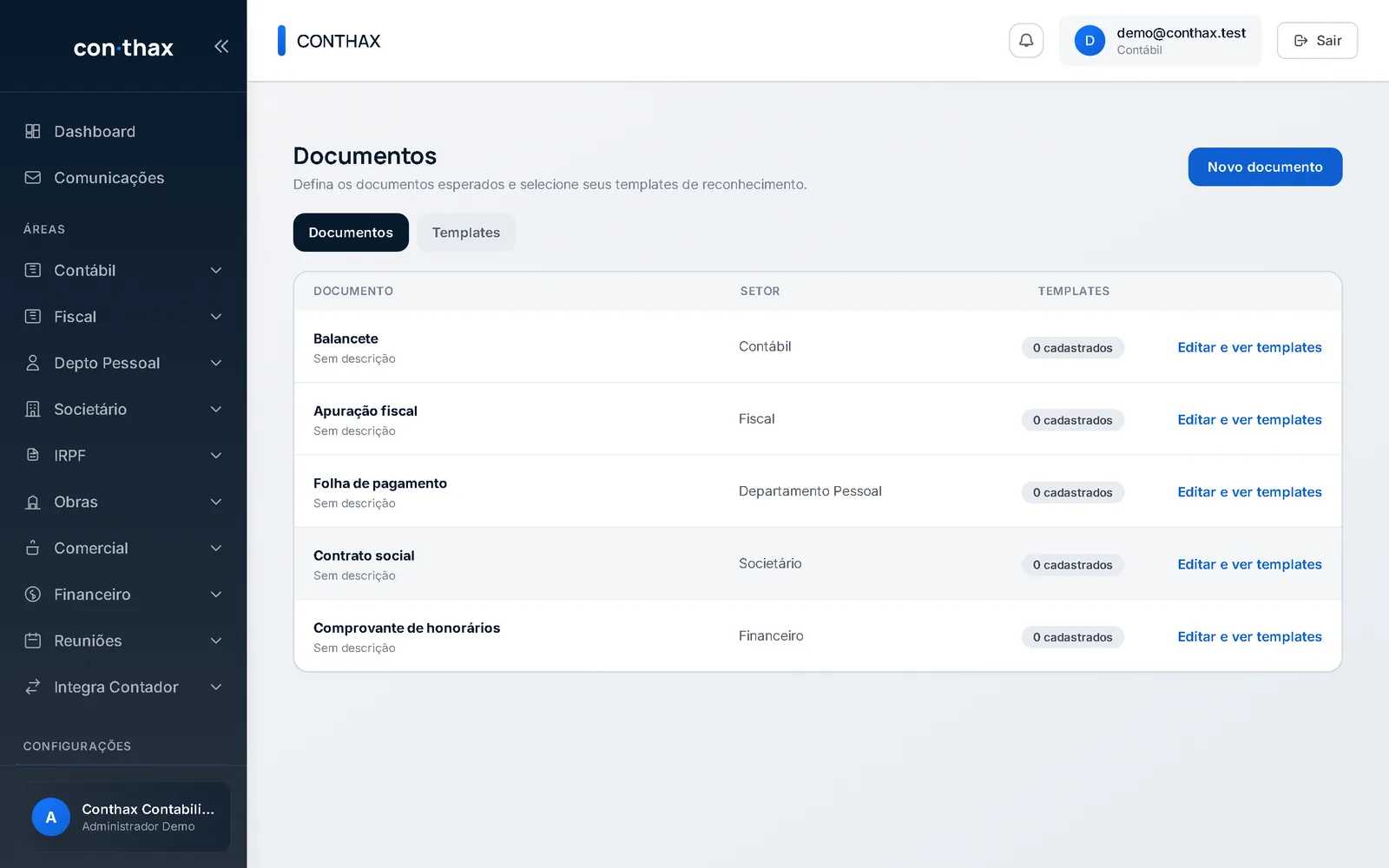Expand the Contábil chevron

coord(216,270)
